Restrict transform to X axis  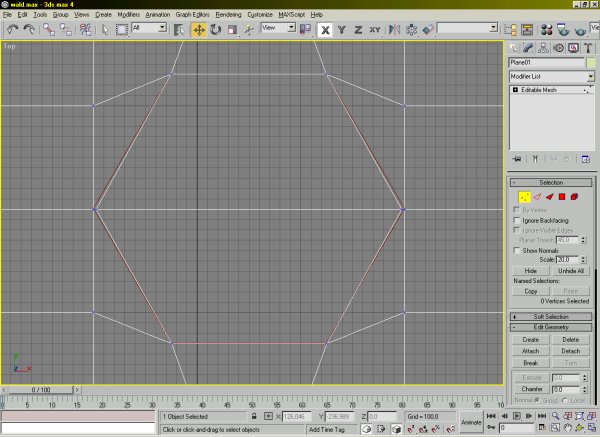[325, 30]
